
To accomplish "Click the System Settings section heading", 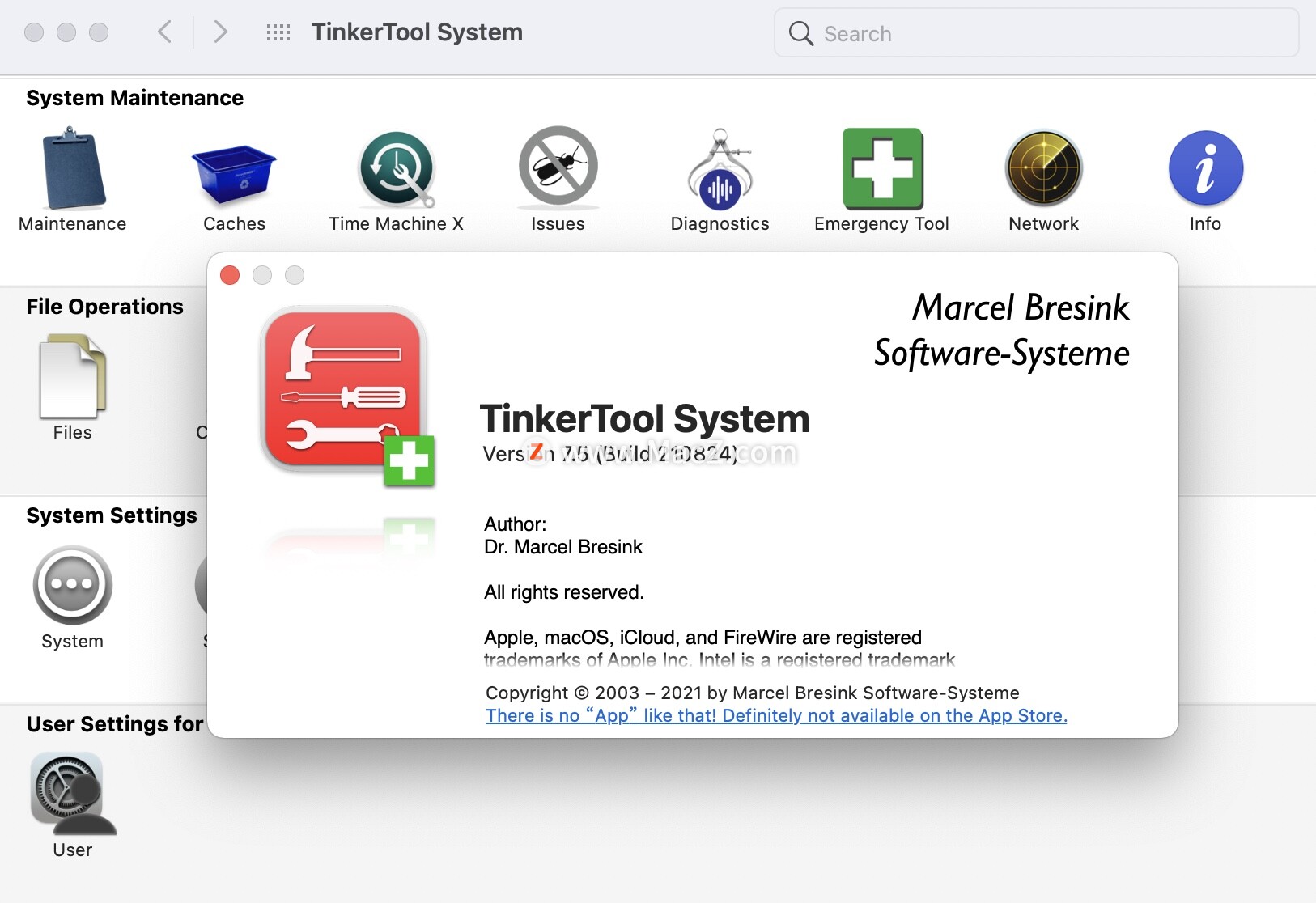I will 112,515.
